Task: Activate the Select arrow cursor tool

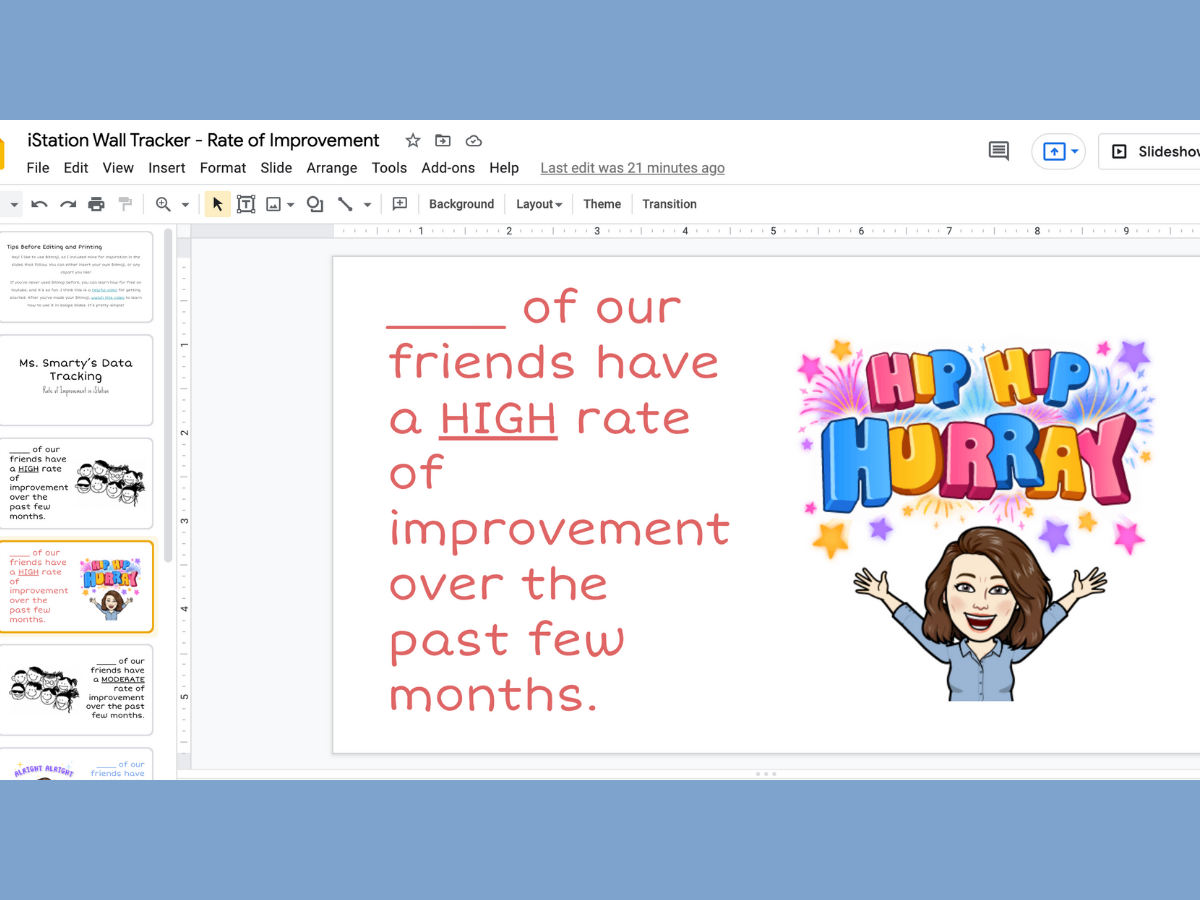Action: pyautogui.click(x=217, y=204)
